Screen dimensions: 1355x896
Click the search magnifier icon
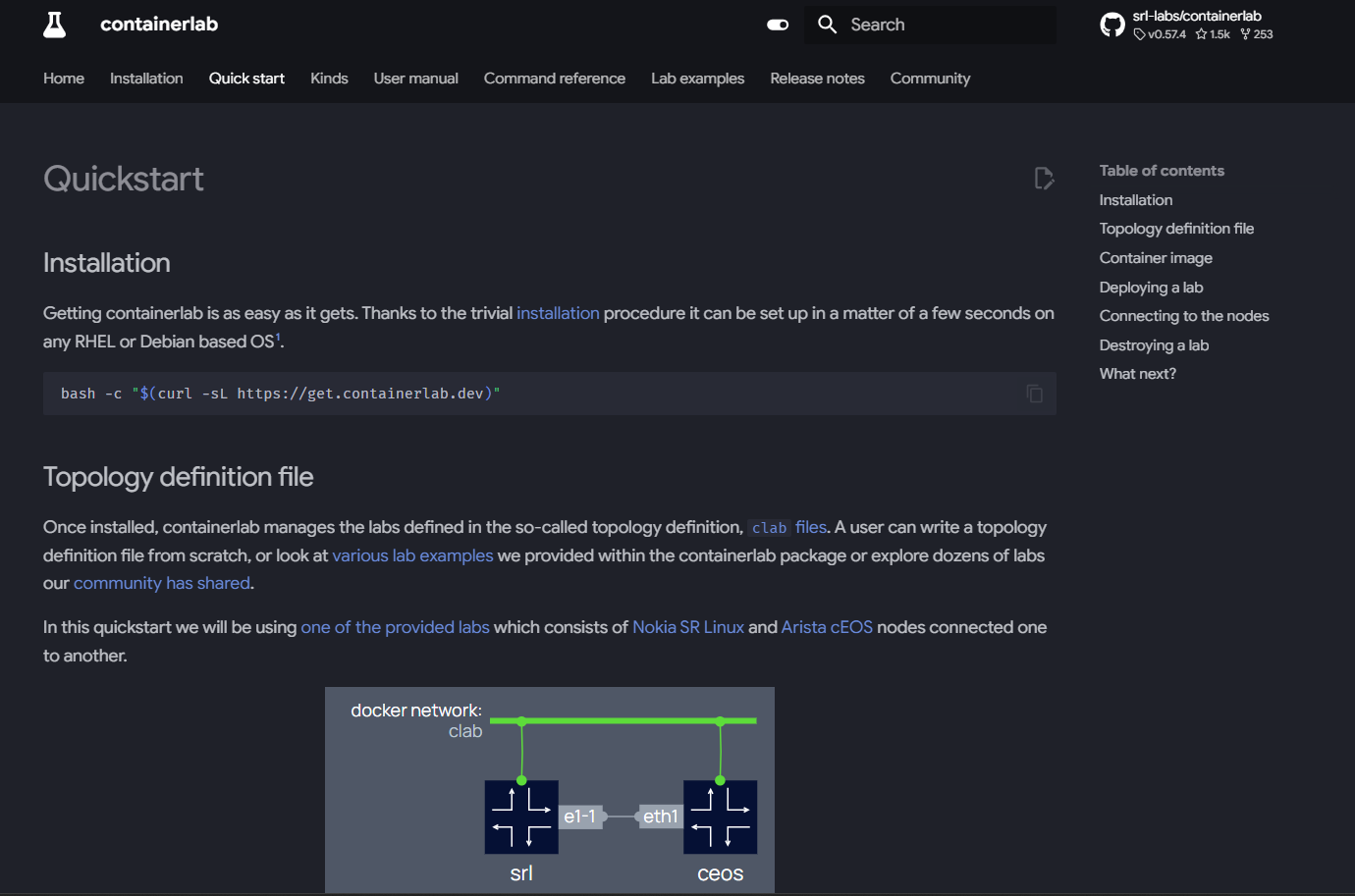point(828,25)
